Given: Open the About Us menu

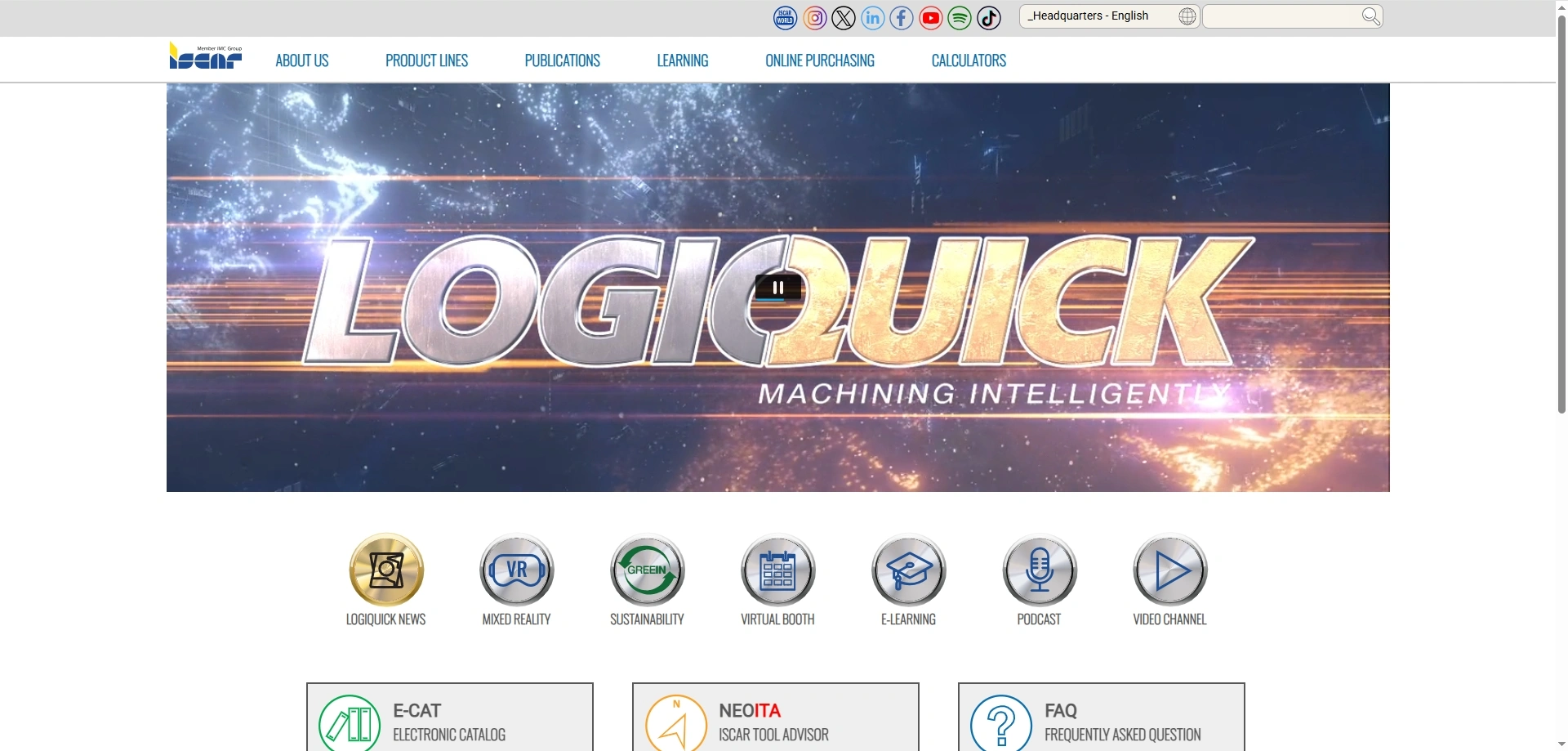Looking at the screenshot, I should pos(302,60).
